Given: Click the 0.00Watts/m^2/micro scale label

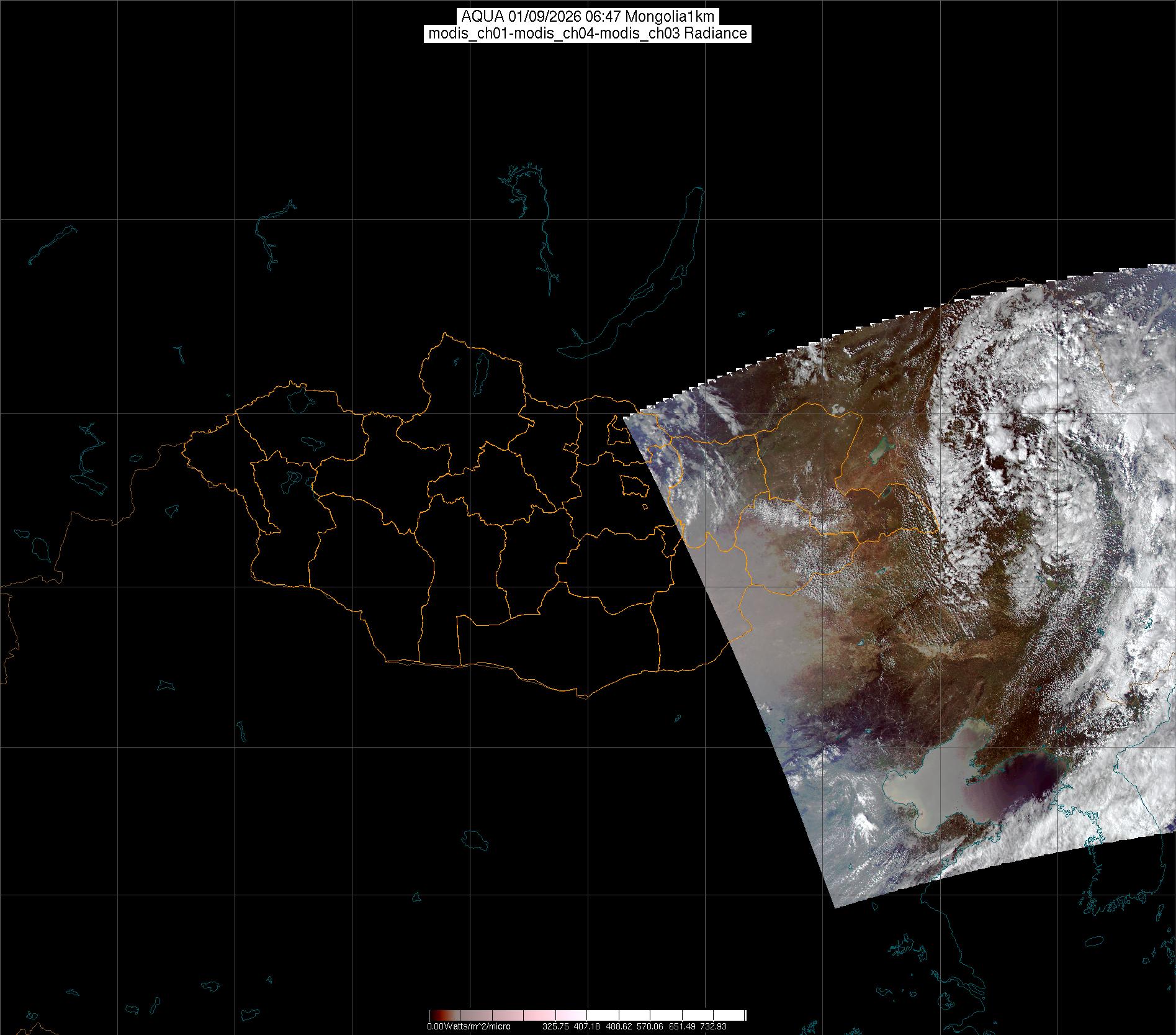Looking at the screenshot, I should 469,1026.
